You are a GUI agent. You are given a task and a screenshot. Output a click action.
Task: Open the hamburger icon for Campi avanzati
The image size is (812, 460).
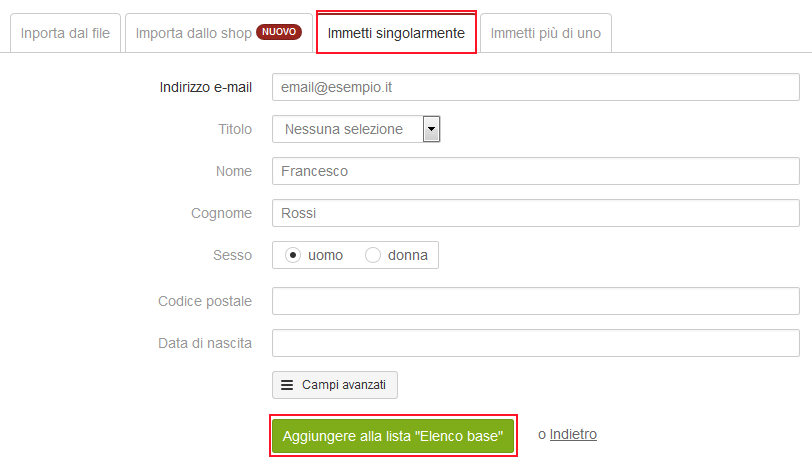[287, 385]
